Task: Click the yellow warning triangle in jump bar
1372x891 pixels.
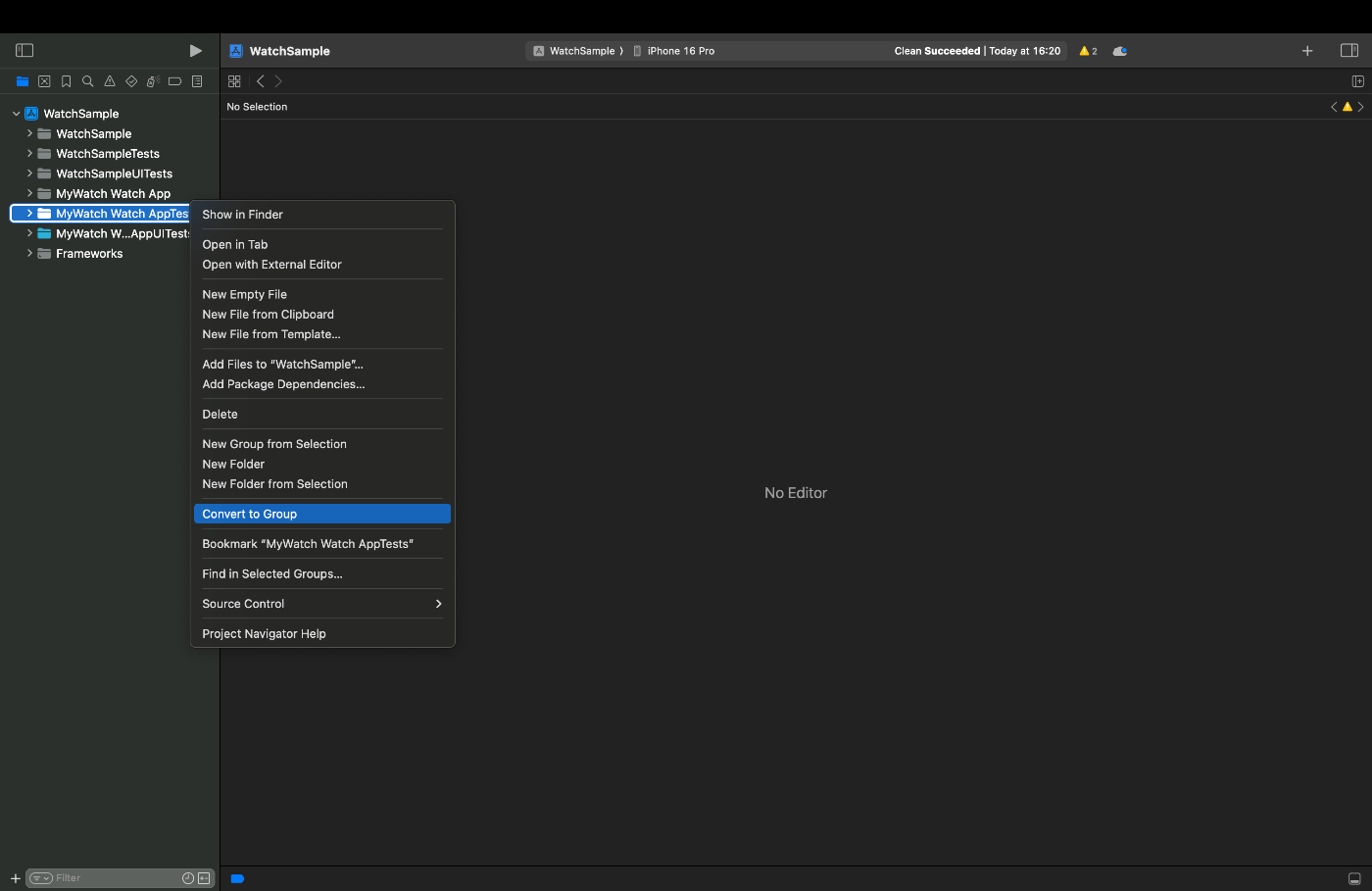Action: 1347,107
